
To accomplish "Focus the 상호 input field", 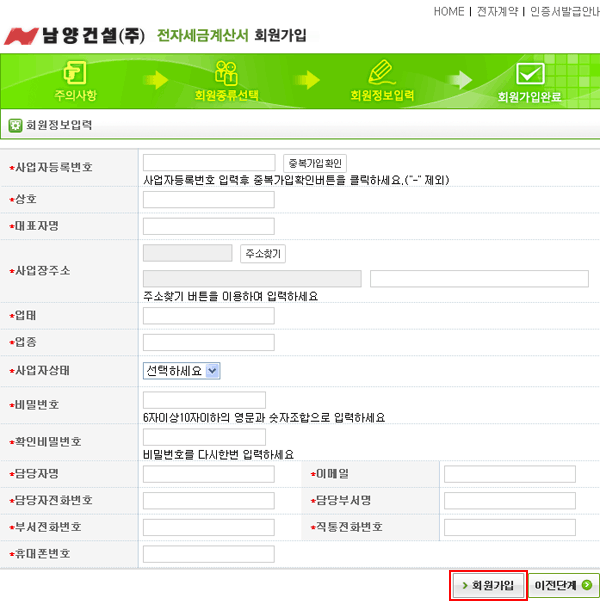I will click(x=209, y=200).
